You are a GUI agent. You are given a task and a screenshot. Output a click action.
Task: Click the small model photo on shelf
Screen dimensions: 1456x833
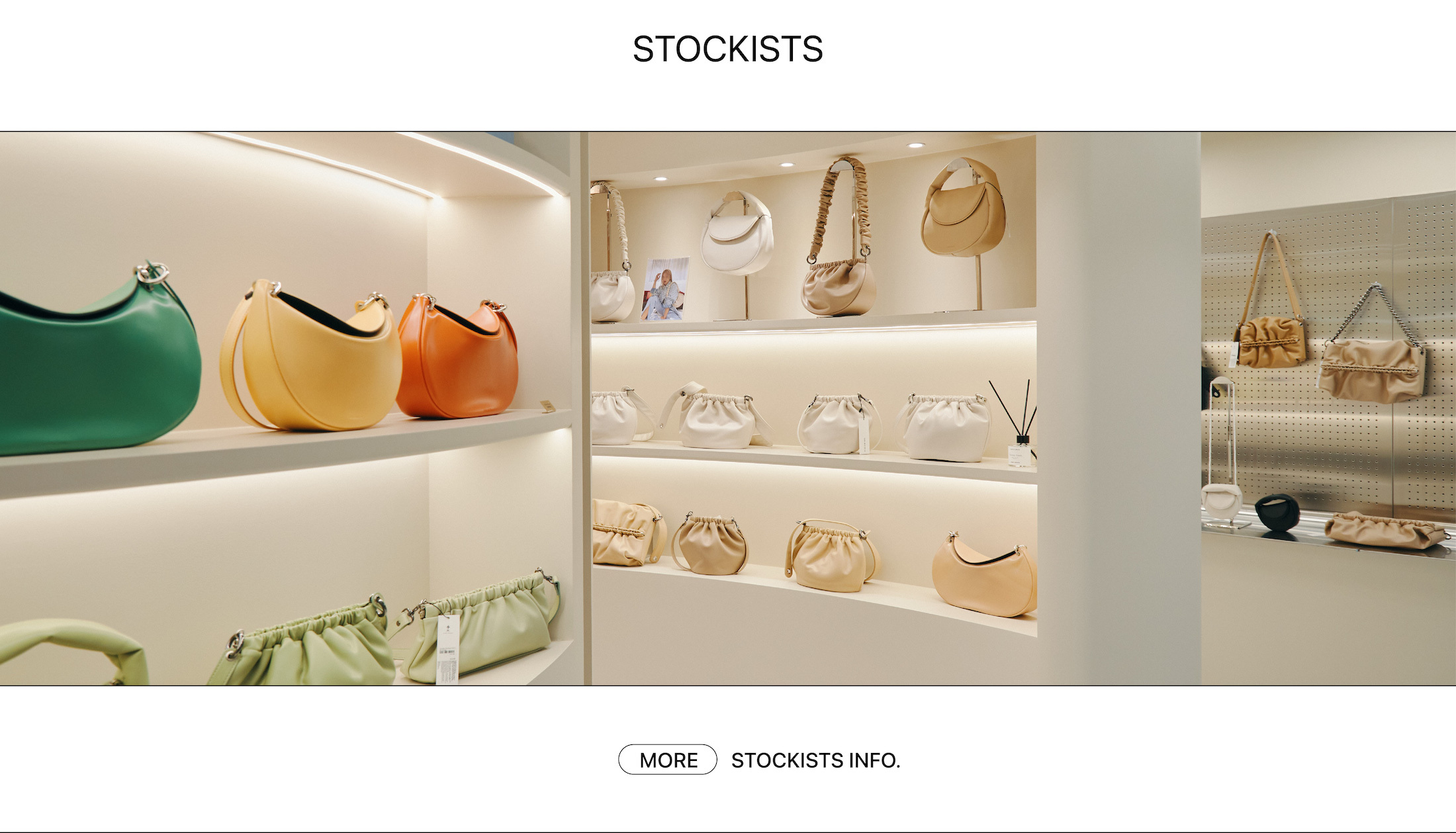coord(665,288)
